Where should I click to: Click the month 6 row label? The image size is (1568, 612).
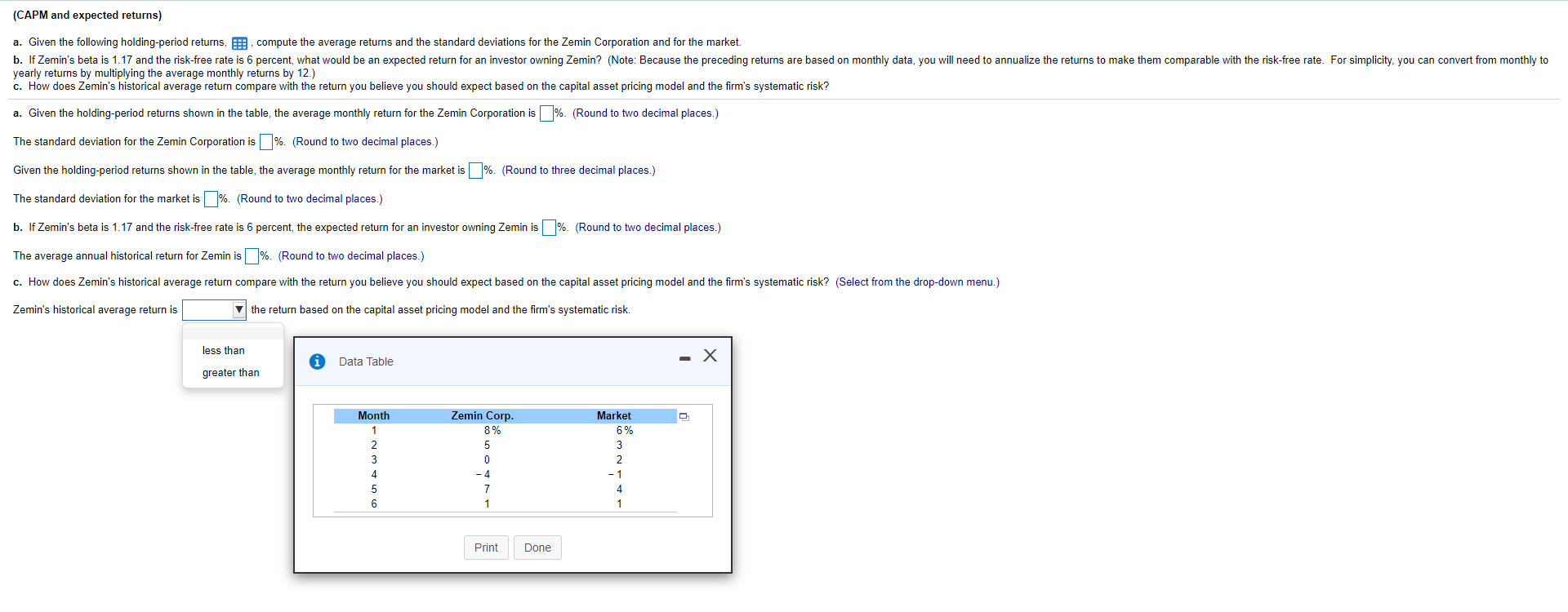374,504
